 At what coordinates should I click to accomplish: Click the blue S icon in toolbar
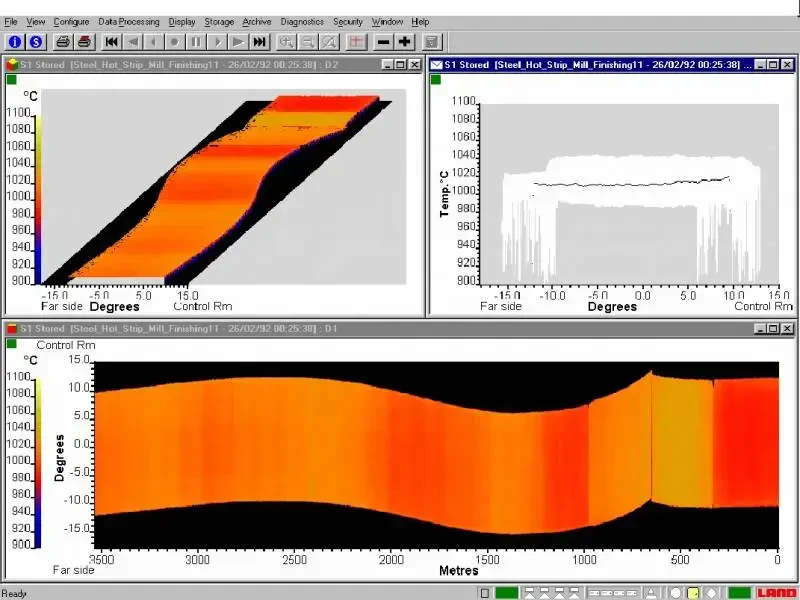coord(36,42)
